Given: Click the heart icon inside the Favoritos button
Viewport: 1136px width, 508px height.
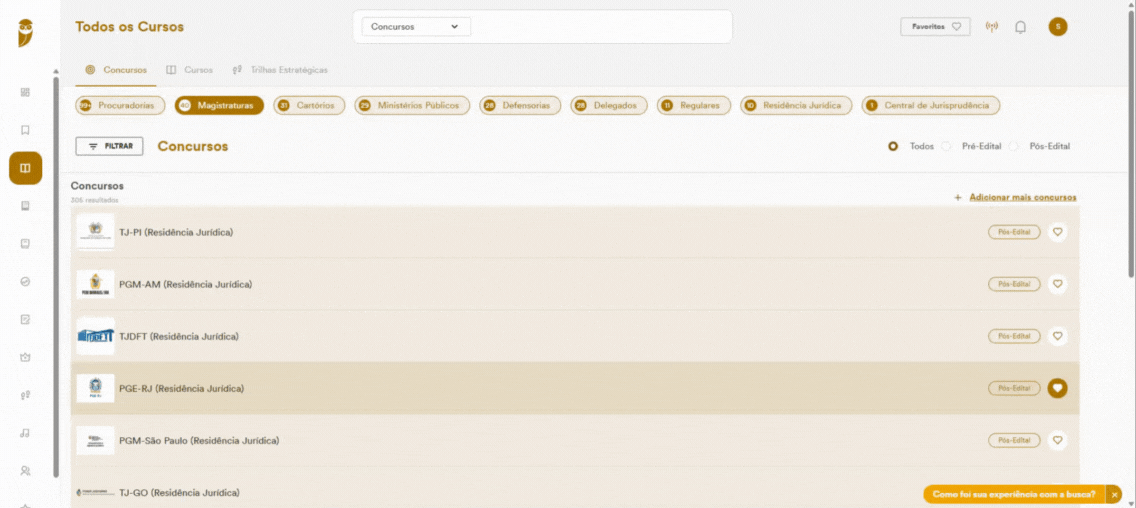Looking at the screenshot, I should (x=956, y=27).
